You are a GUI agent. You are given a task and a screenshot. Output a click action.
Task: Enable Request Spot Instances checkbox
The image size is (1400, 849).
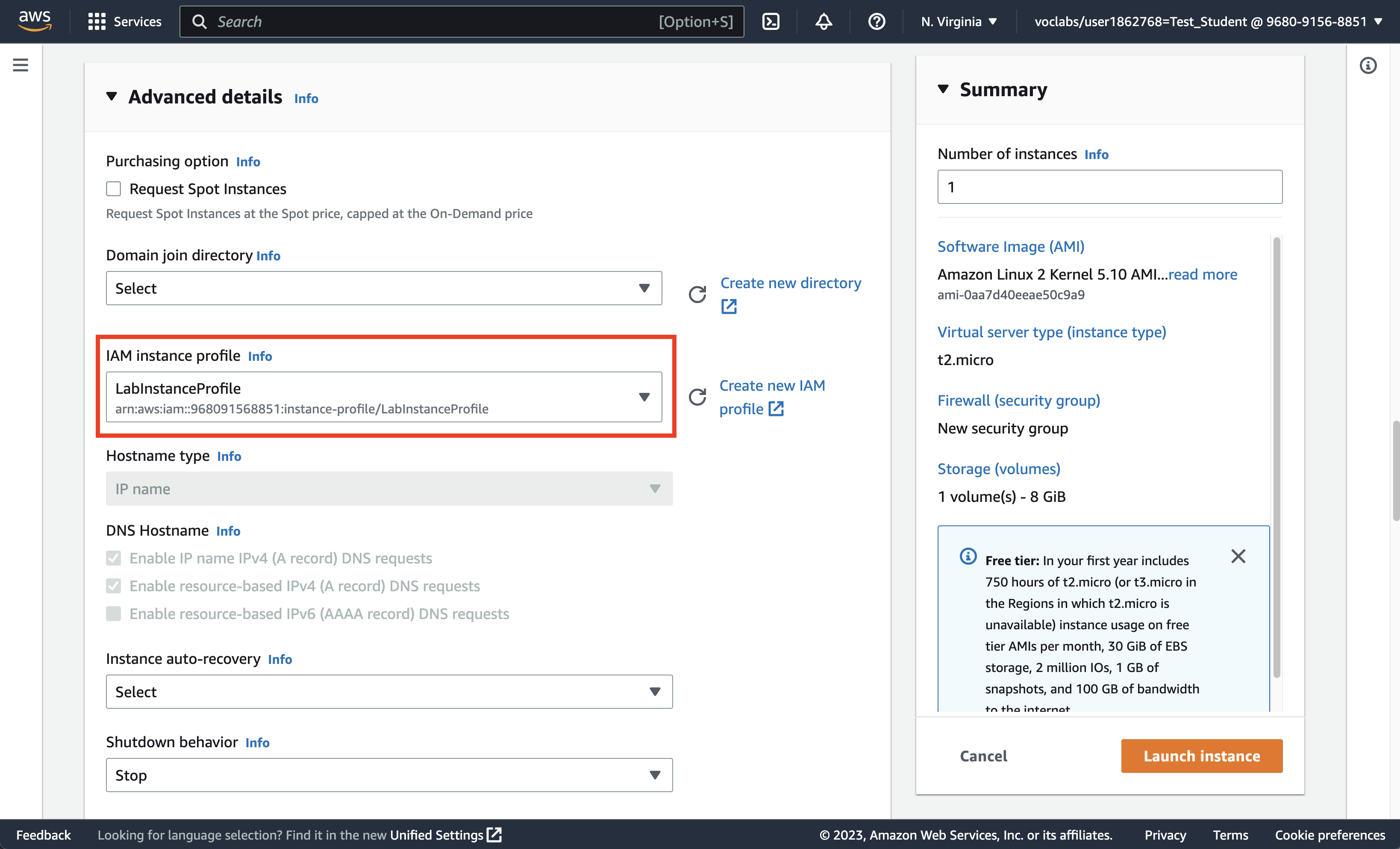(114, 189)
